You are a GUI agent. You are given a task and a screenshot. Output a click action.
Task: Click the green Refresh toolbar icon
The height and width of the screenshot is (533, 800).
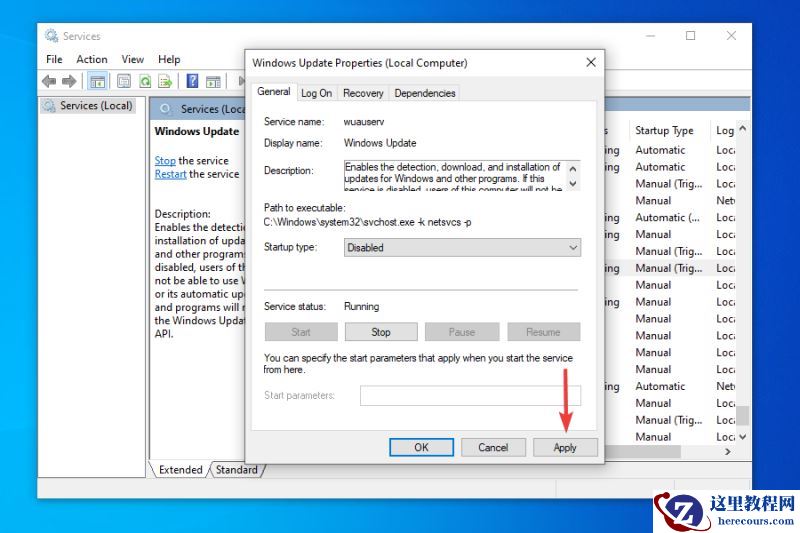coord(145,81)
